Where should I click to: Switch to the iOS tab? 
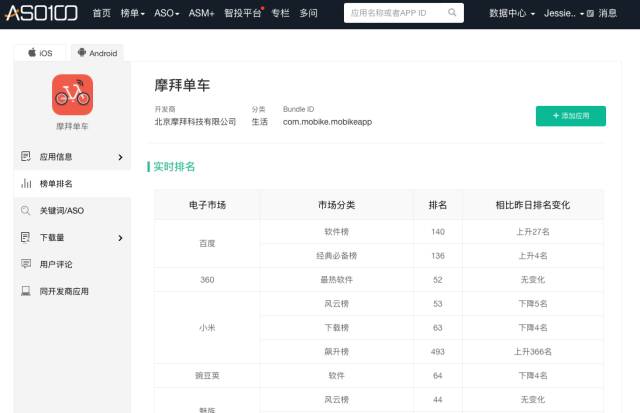coord(40,53)
